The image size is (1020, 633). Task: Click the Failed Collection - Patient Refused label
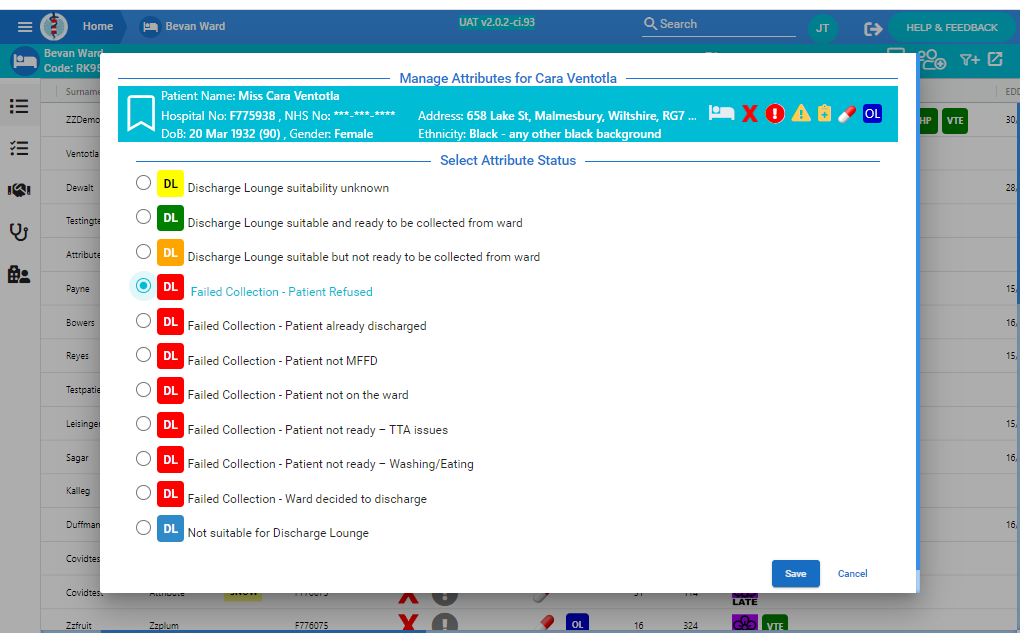tap(282, 292)
